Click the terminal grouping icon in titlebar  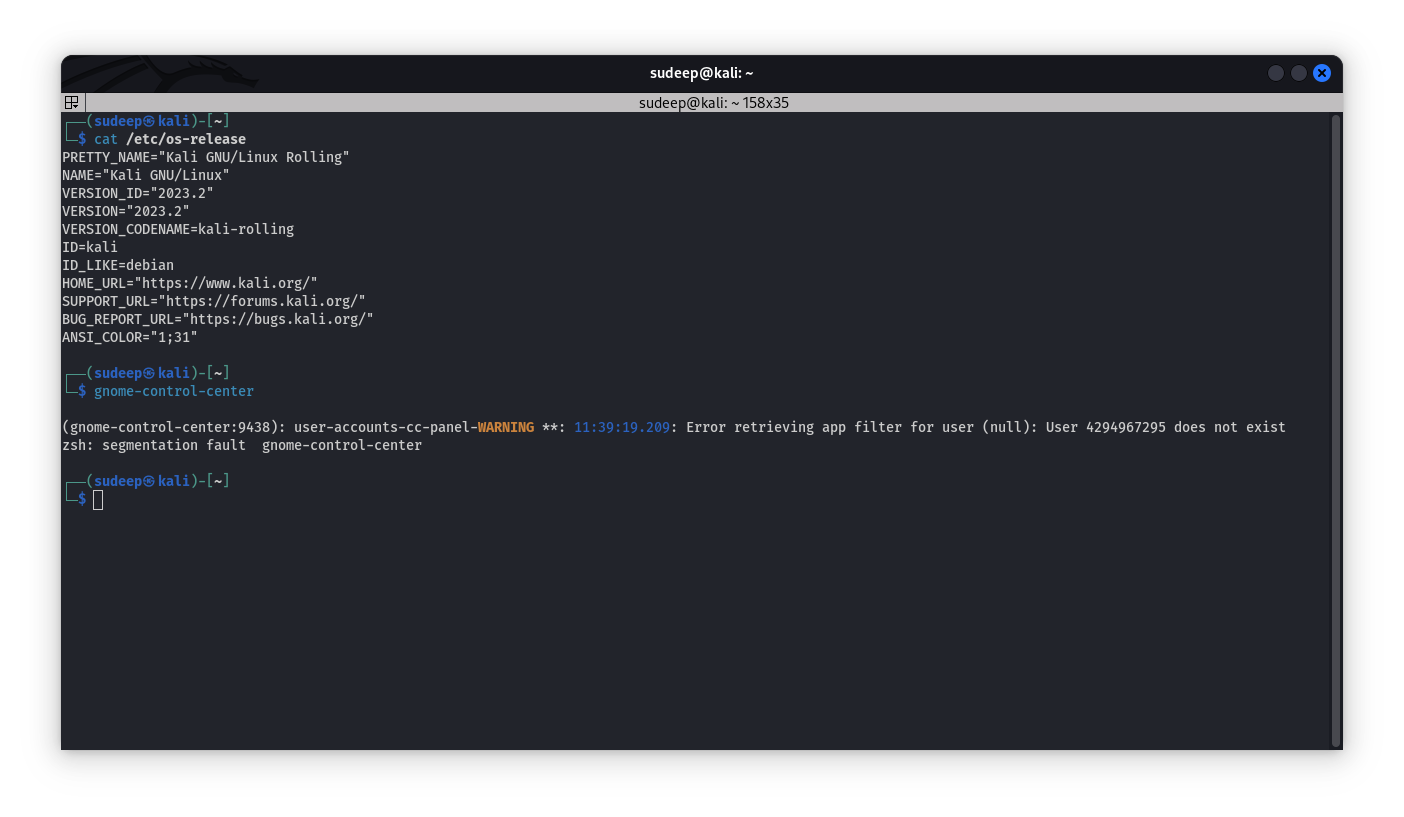coord(72,102)
